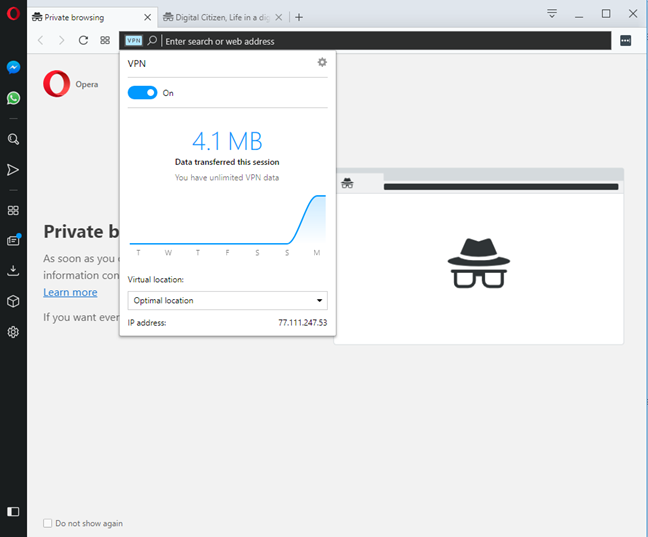Expand the Optimal location dropdown
The height and width of the screenshot is (537, 648).
[227, 301]
